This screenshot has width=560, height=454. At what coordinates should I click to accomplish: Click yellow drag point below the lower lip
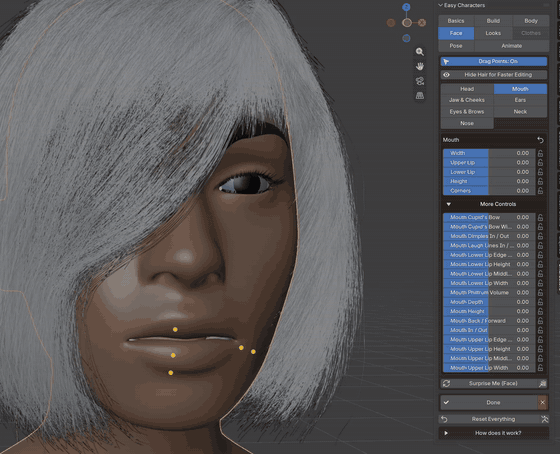pos(171,373)
